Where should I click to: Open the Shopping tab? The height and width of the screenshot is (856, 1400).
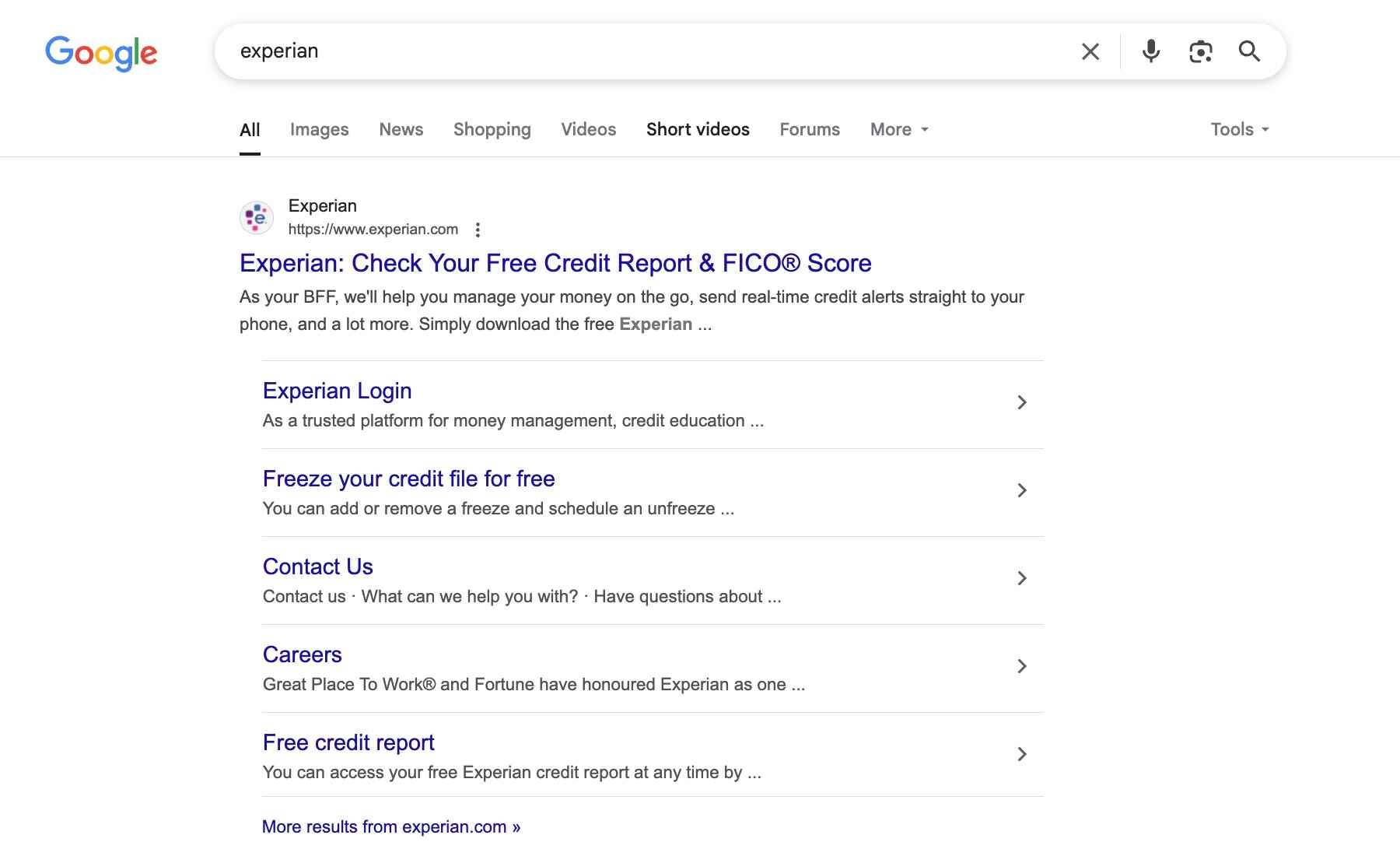pos(492,130)
